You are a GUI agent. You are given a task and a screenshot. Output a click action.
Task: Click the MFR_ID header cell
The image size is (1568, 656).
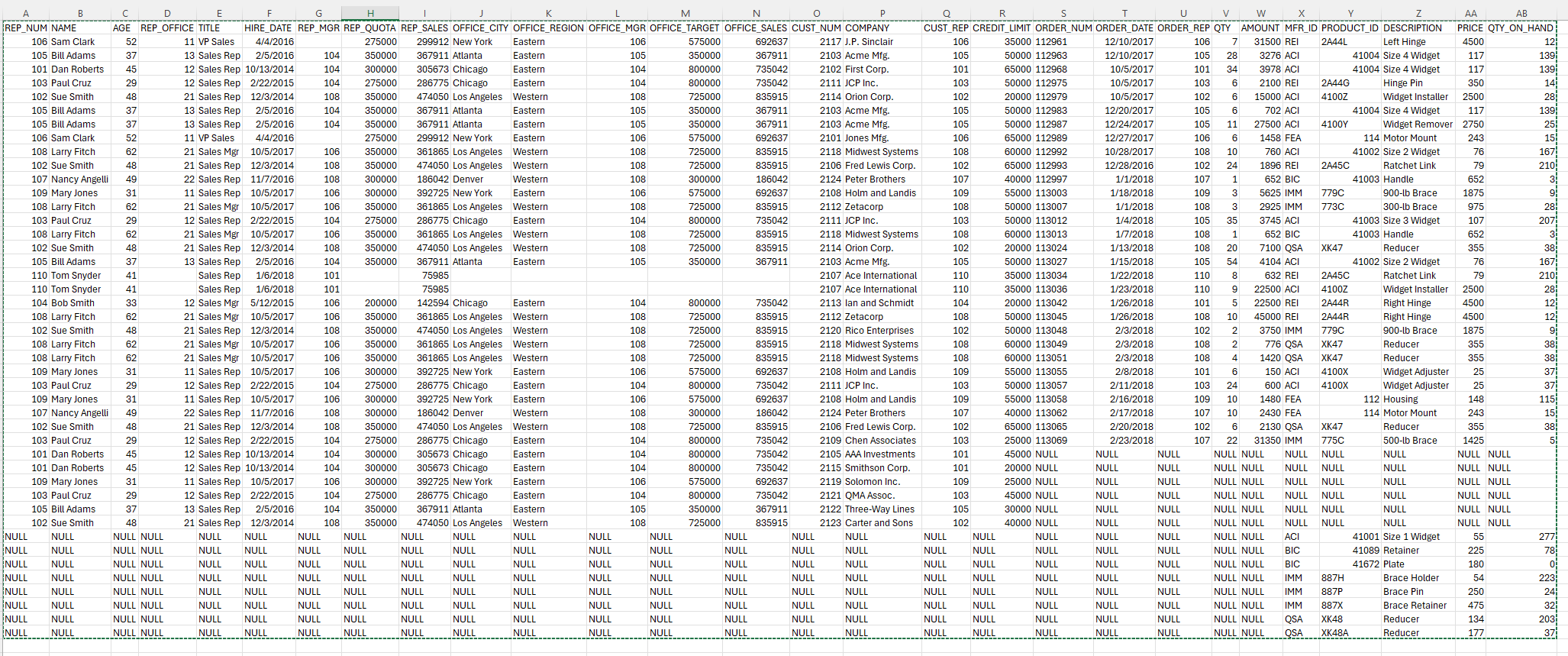[x=1302, y=27]
